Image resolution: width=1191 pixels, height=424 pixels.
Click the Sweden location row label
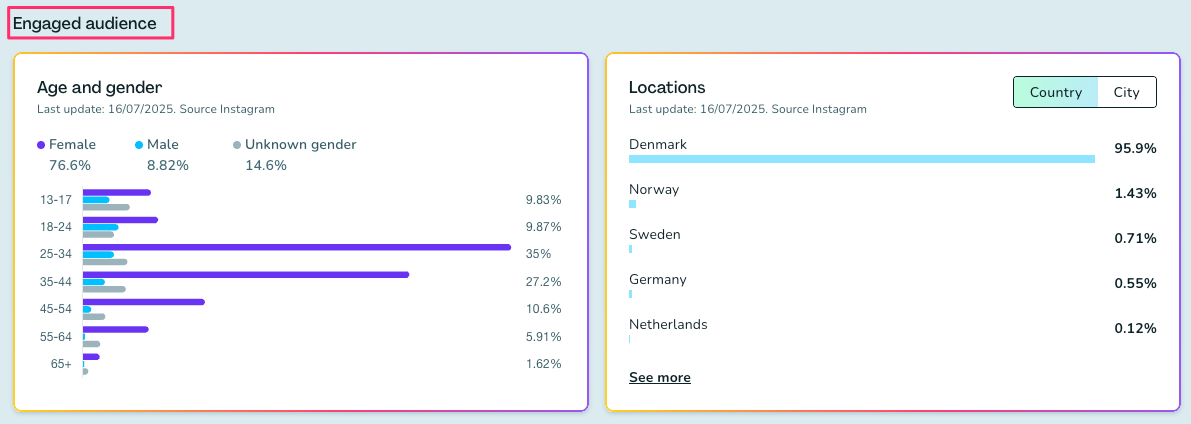(x=655, y=234)
